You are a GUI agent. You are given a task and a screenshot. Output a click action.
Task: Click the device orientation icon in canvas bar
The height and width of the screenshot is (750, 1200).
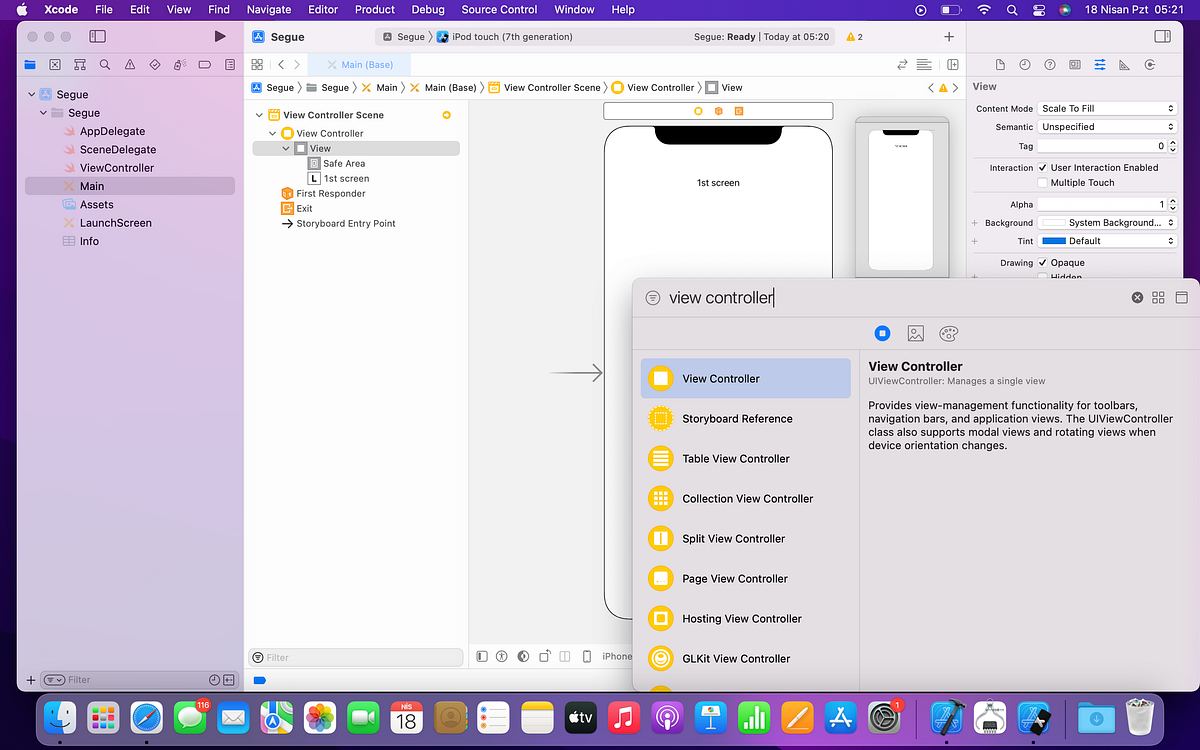(544, 656)
